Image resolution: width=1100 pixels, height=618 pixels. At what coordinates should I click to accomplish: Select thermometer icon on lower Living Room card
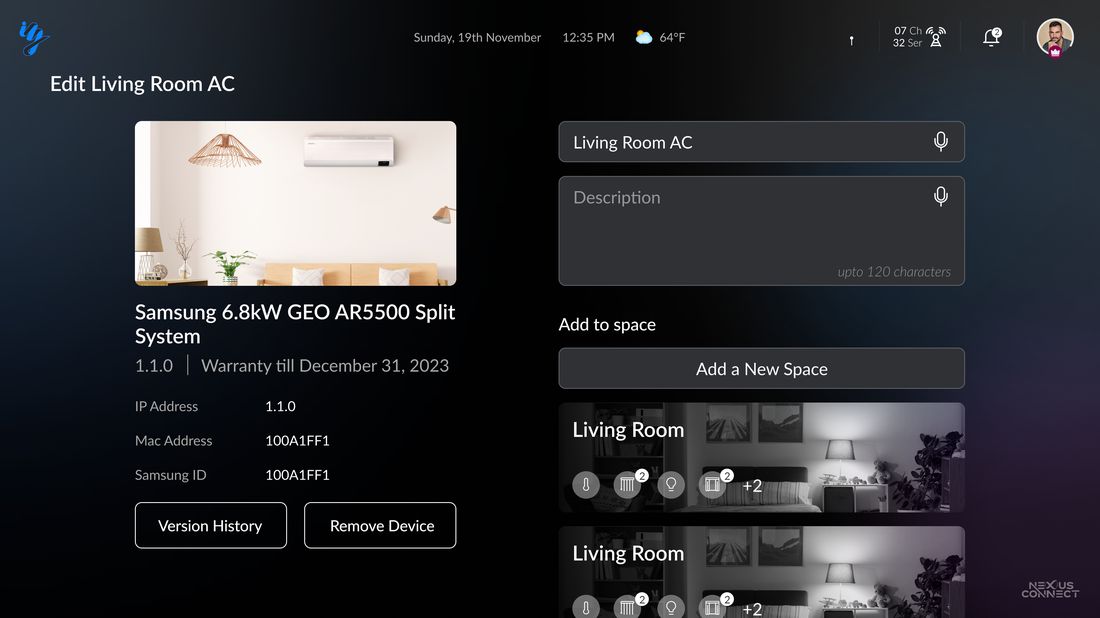point(586,607)
